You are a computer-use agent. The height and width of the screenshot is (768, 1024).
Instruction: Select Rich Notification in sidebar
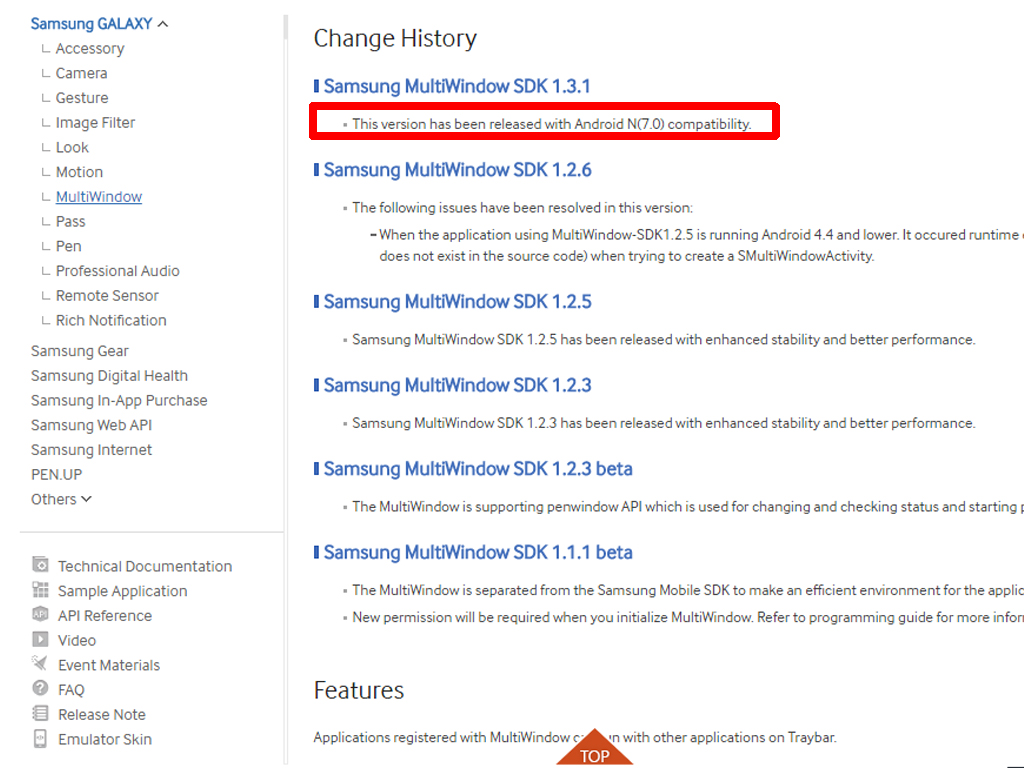point(111,320)
